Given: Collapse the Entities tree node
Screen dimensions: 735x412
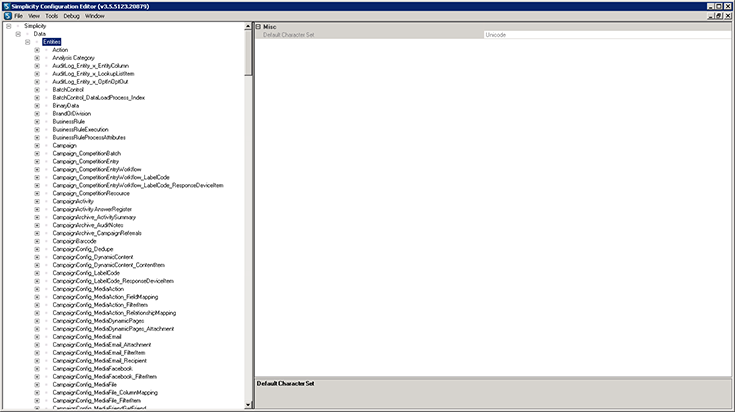Looking at the screenshot, I should click(28, 42).
